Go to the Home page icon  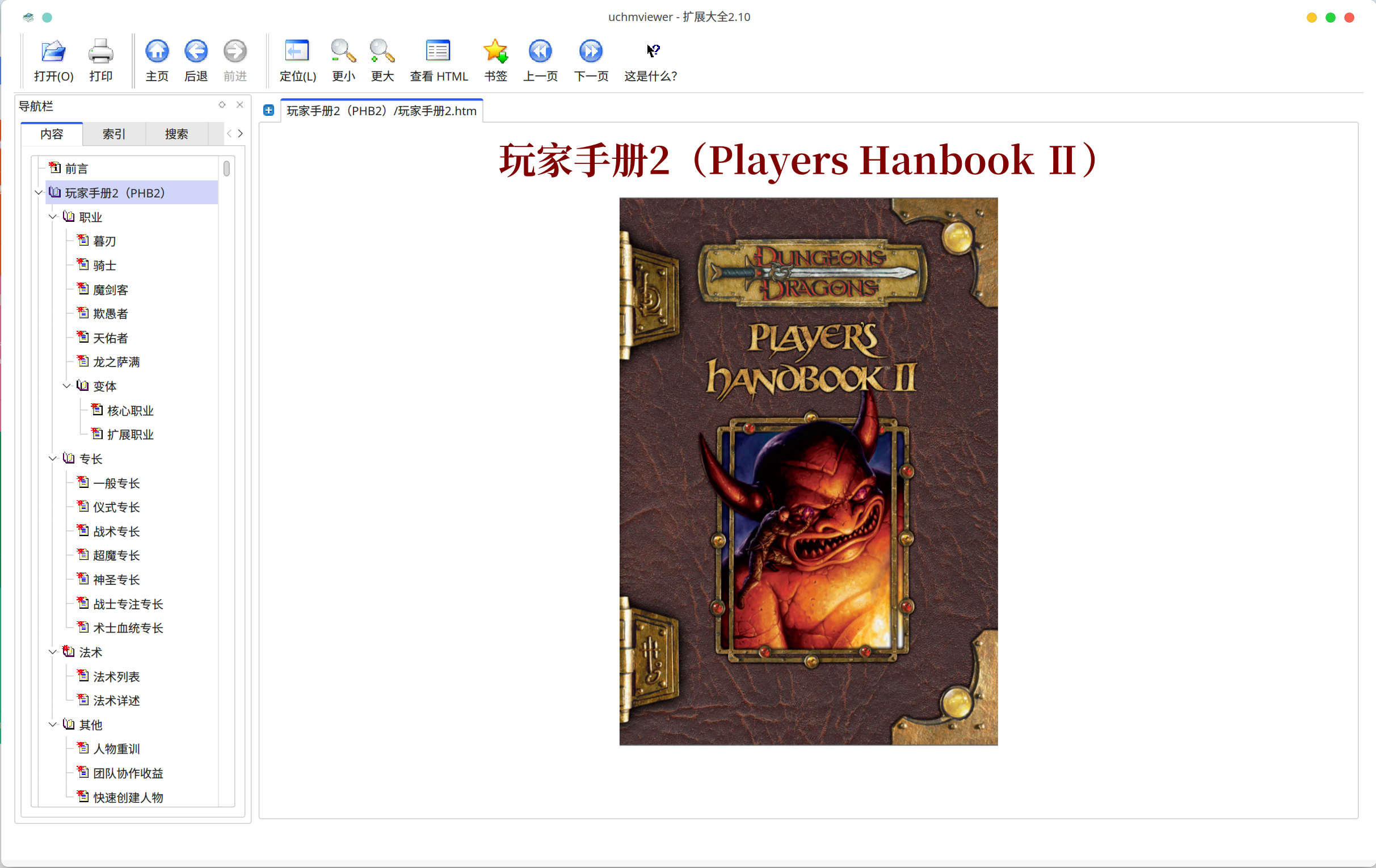pos(157,52)
